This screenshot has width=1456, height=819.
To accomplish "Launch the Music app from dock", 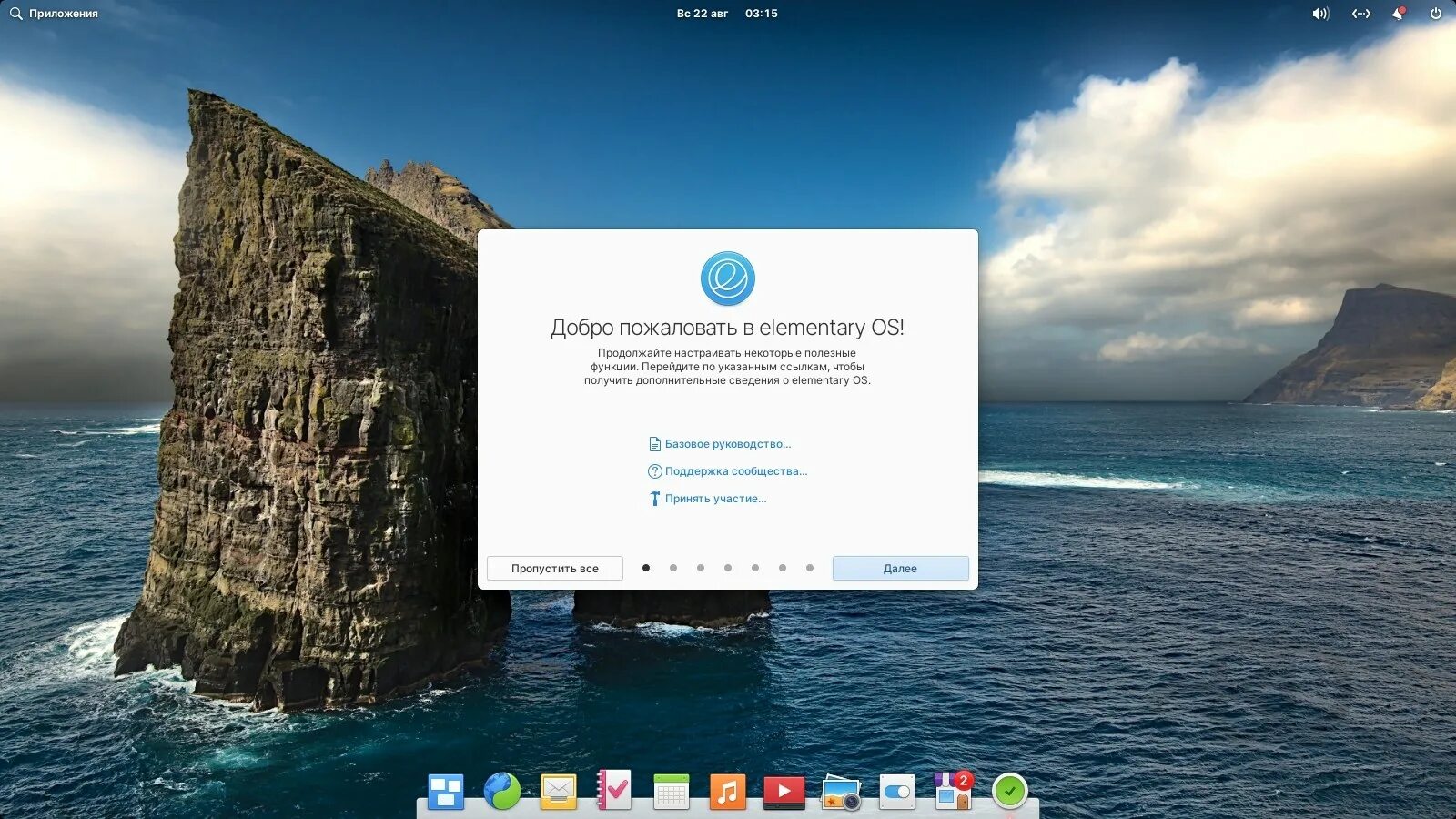I will click(727, 792).
